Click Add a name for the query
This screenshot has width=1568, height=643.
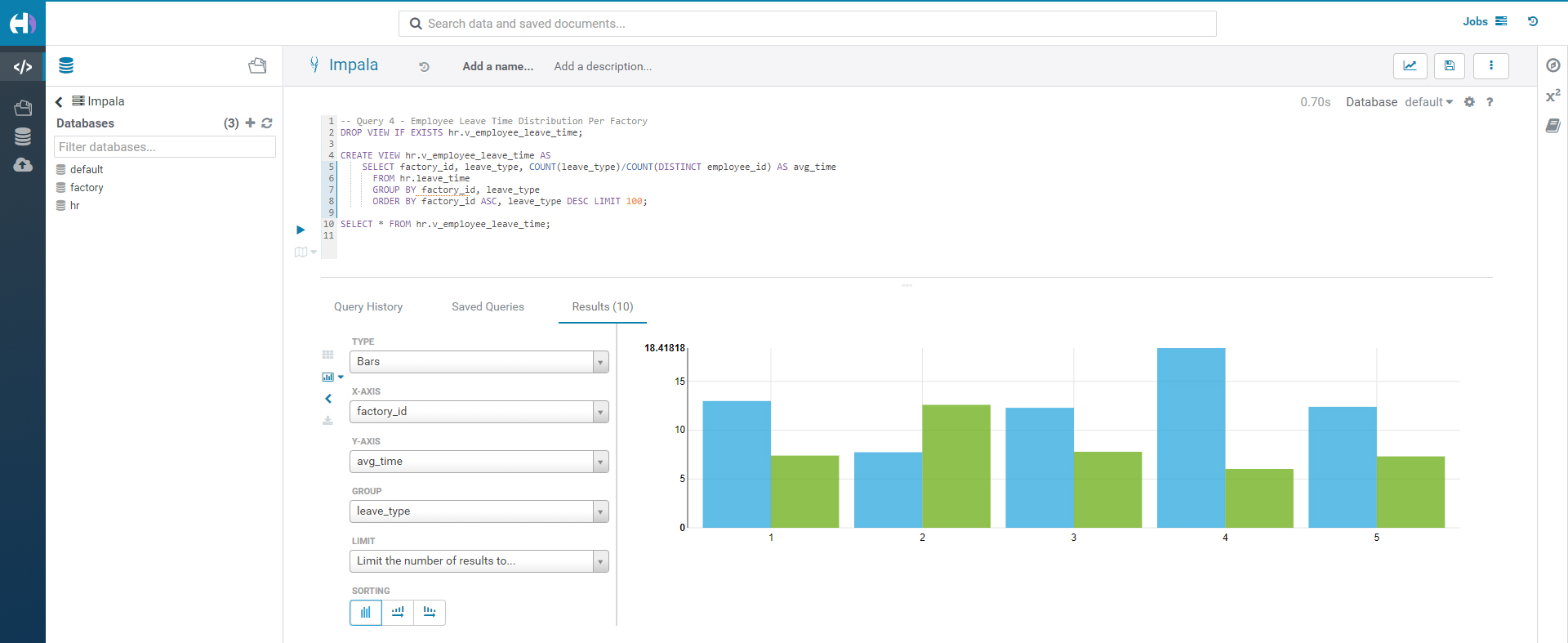pos(497,66)
